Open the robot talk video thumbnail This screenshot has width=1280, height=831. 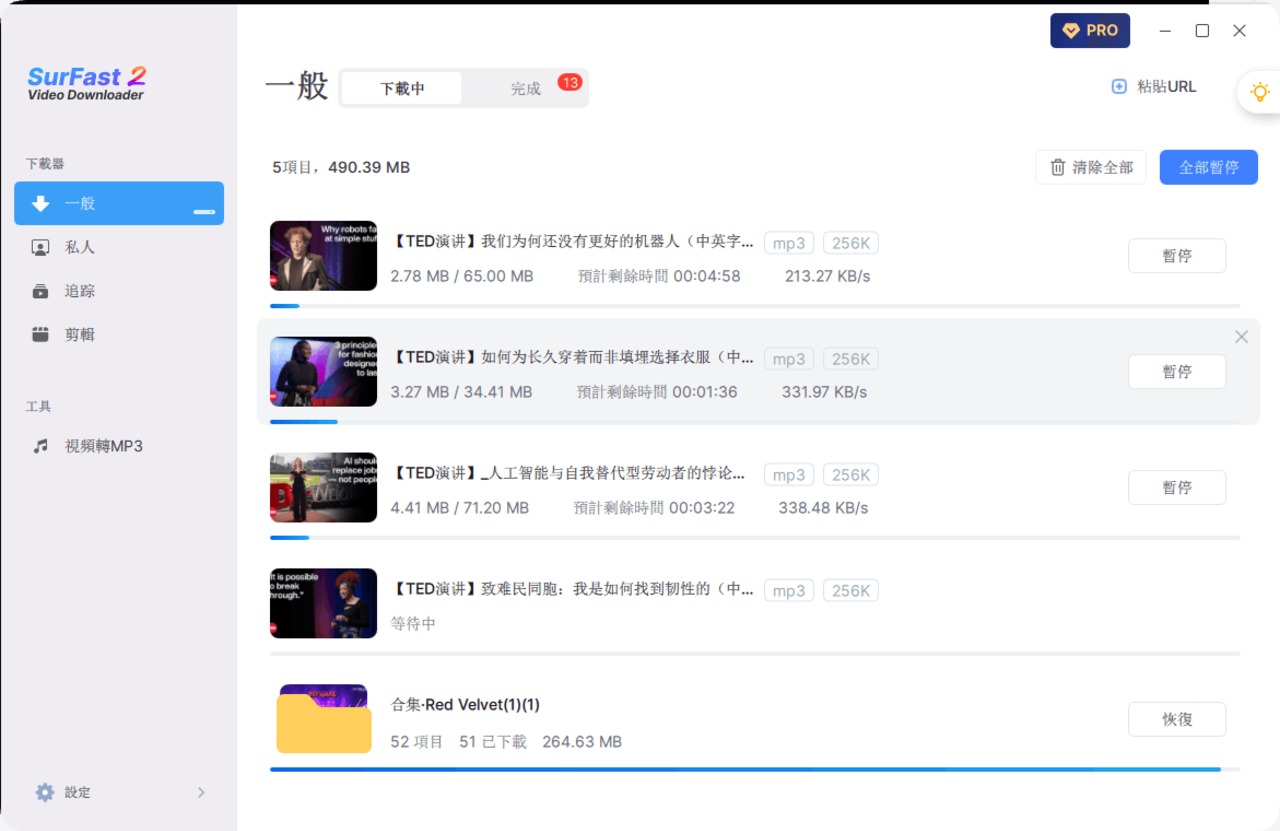[323, 256]
